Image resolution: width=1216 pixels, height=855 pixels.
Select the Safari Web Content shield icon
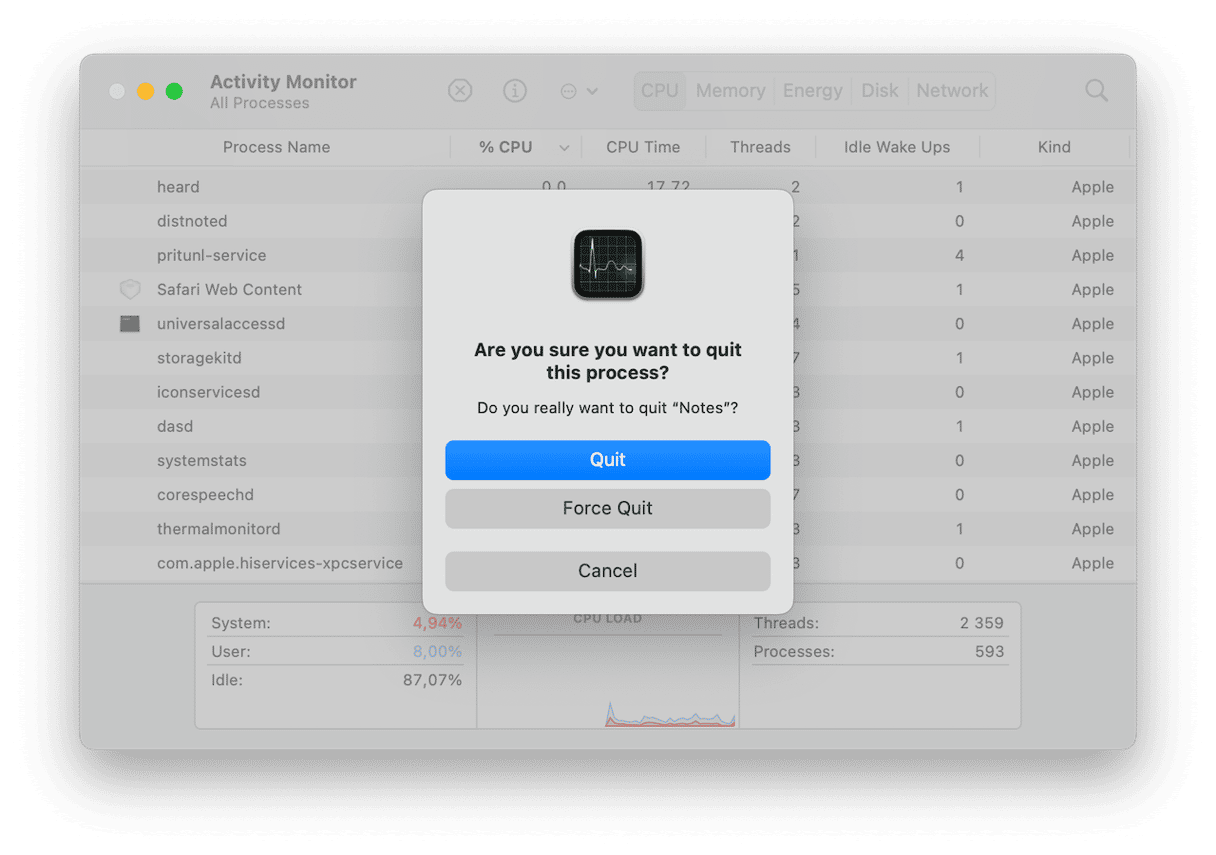[130, 290]
